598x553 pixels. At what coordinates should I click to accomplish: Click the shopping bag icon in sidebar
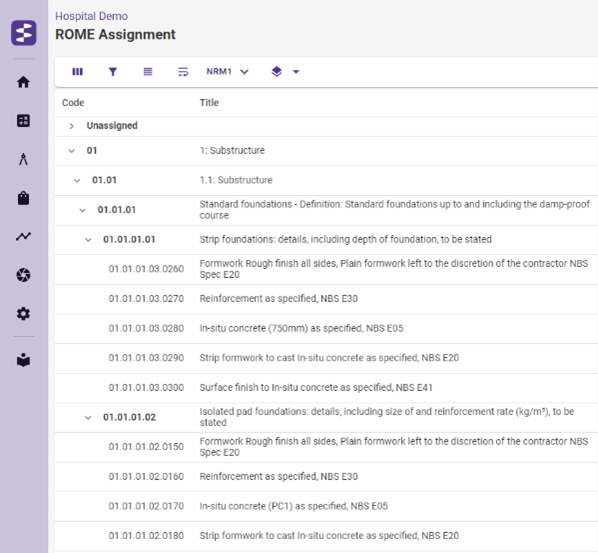point(23,198)
